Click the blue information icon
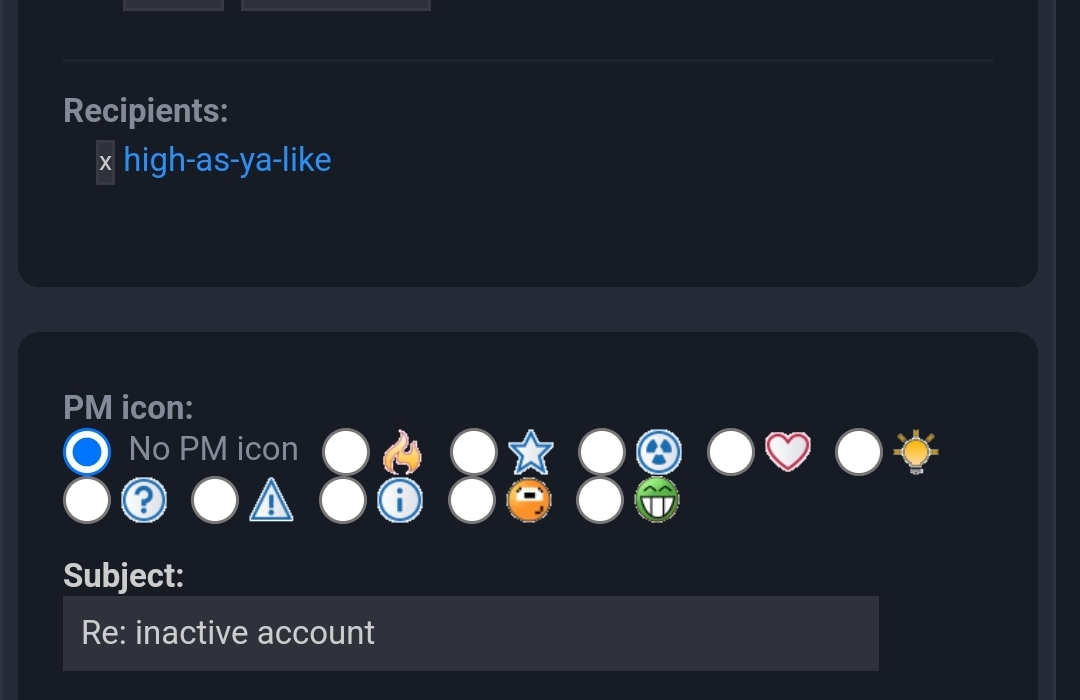 (x=400, y=501)
